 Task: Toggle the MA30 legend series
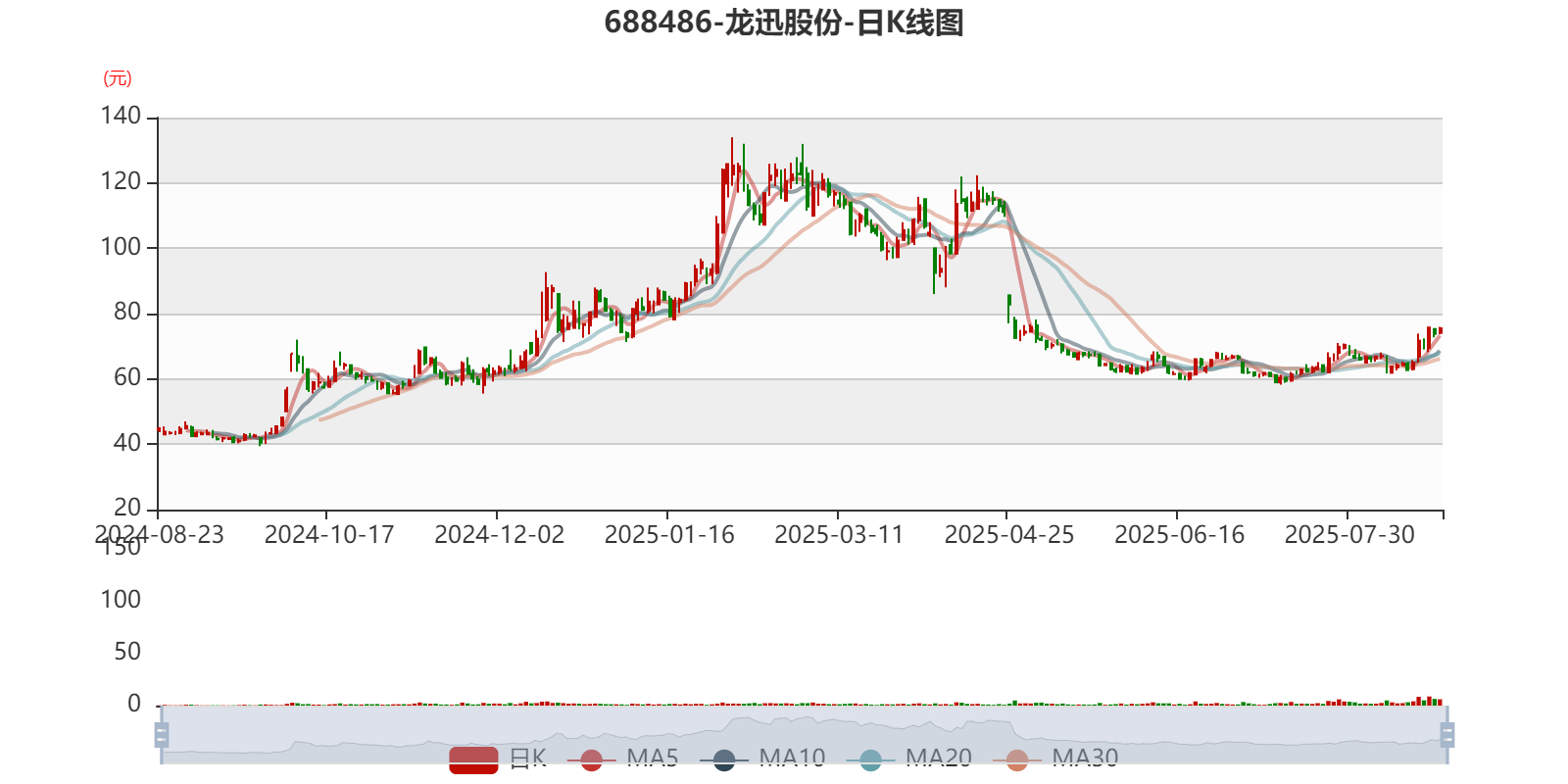pos(1055,759)
